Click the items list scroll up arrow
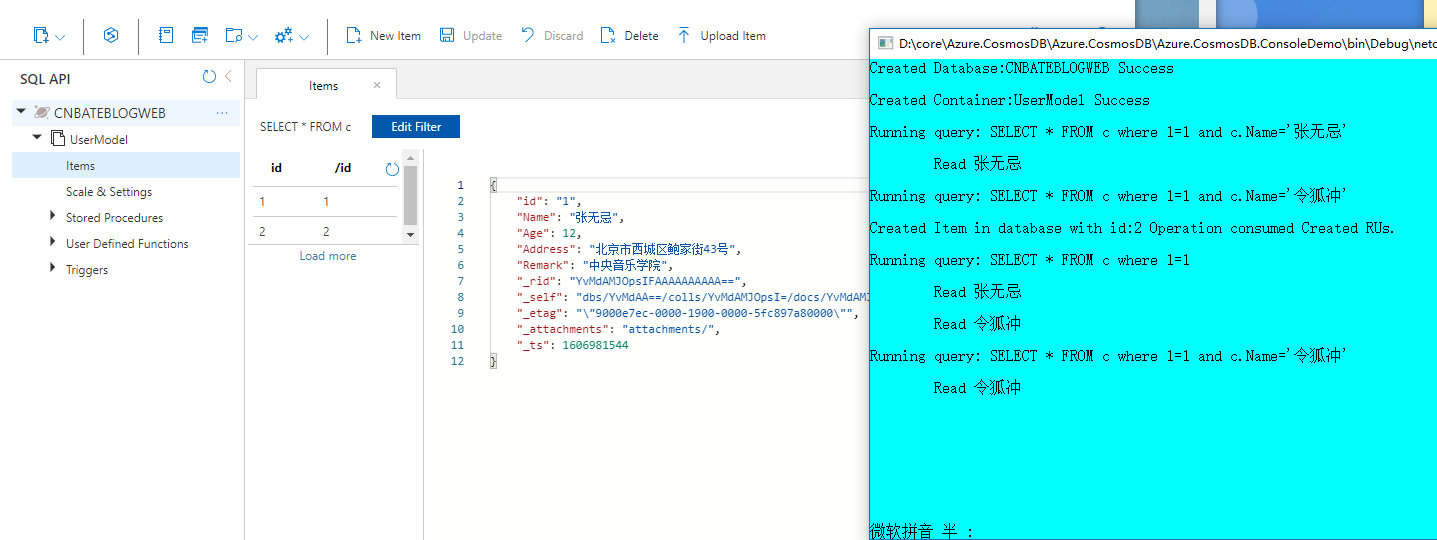 tap(410, 159)
